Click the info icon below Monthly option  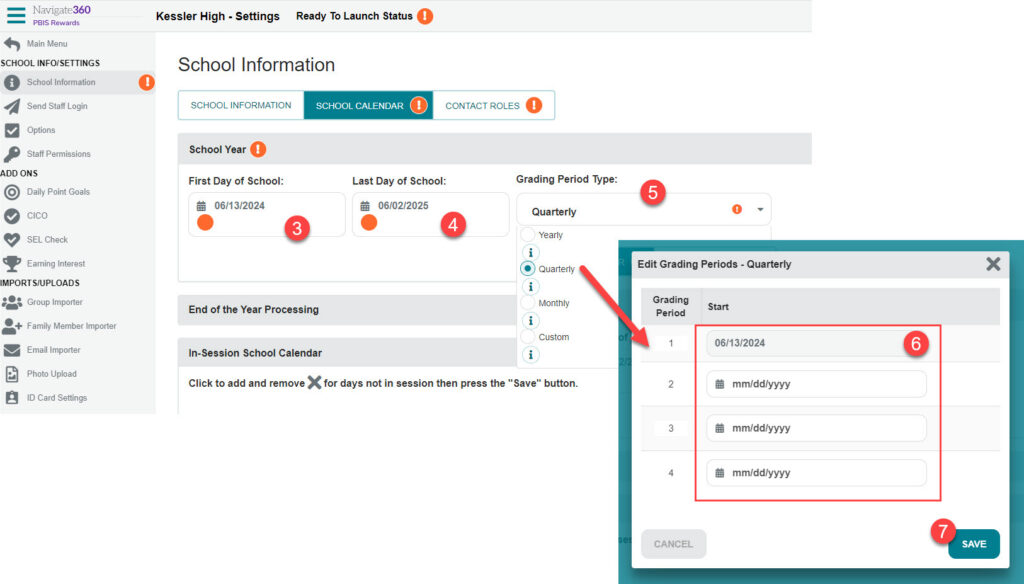pyautogui.click(x=531, y=320)
